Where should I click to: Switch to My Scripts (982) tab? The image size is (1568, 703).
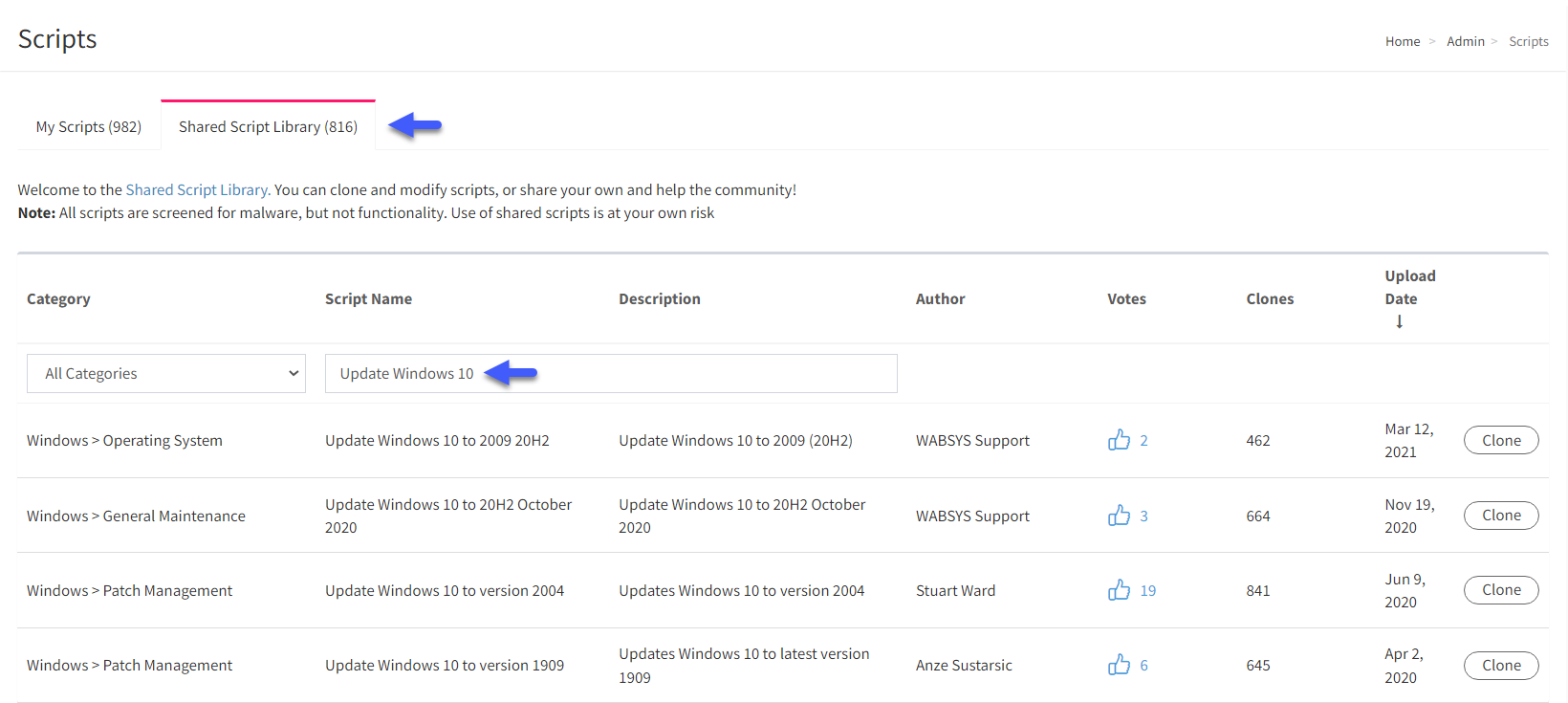(x=89, y=126)
